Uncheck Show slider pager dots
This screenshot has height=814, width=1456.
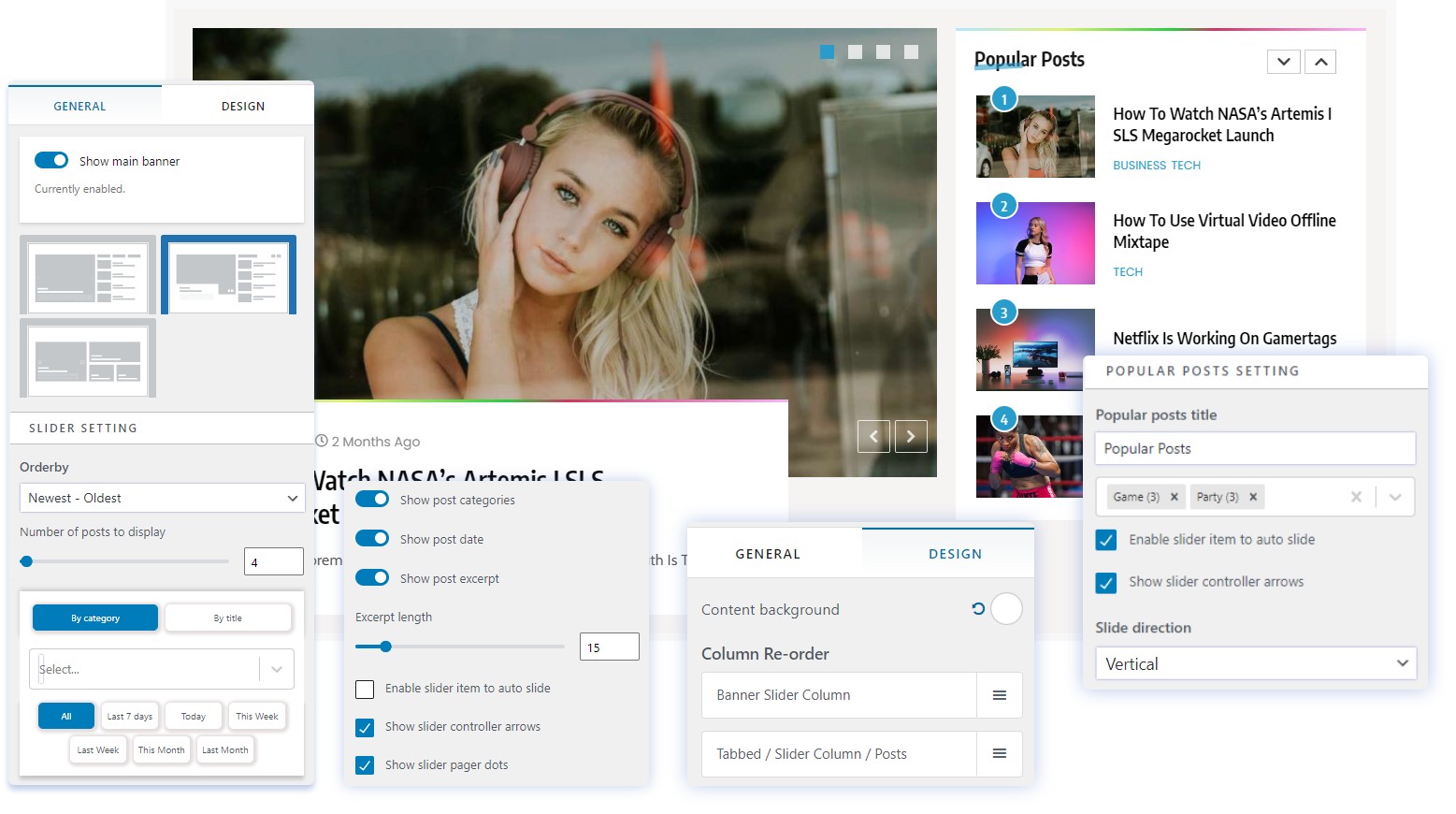[x=365, y=765]
